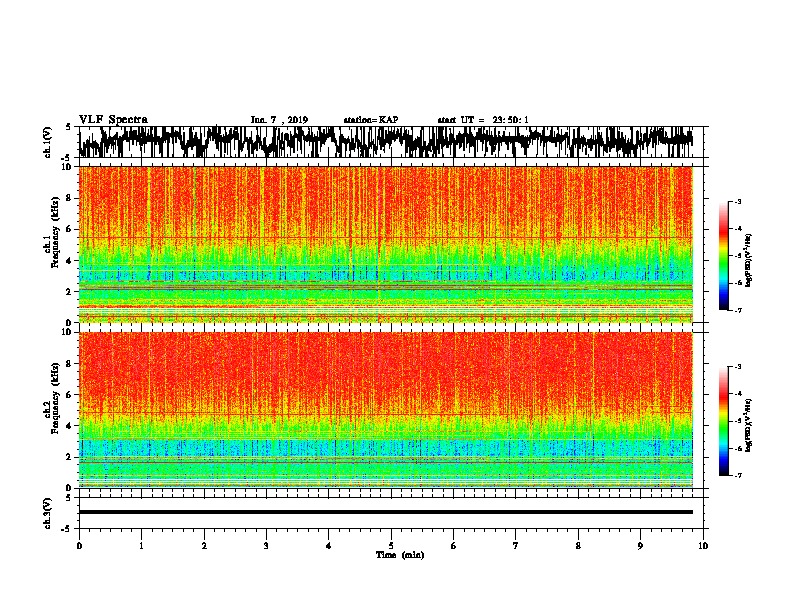Image resolution: width=792 pixels, height=612 pixels.
Task: Click the "VLF Spectra" title text
Action: click(x=113, y=120)
